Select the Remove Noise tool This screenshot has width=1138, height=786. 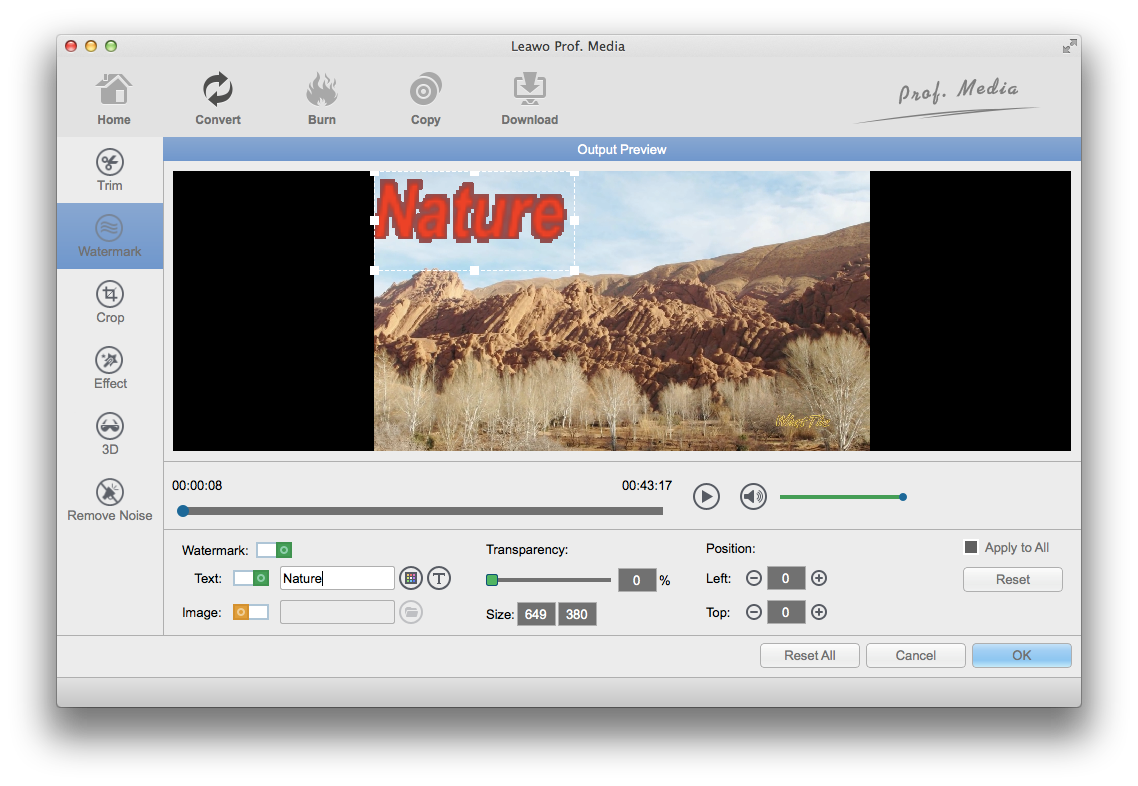[110, 500]
